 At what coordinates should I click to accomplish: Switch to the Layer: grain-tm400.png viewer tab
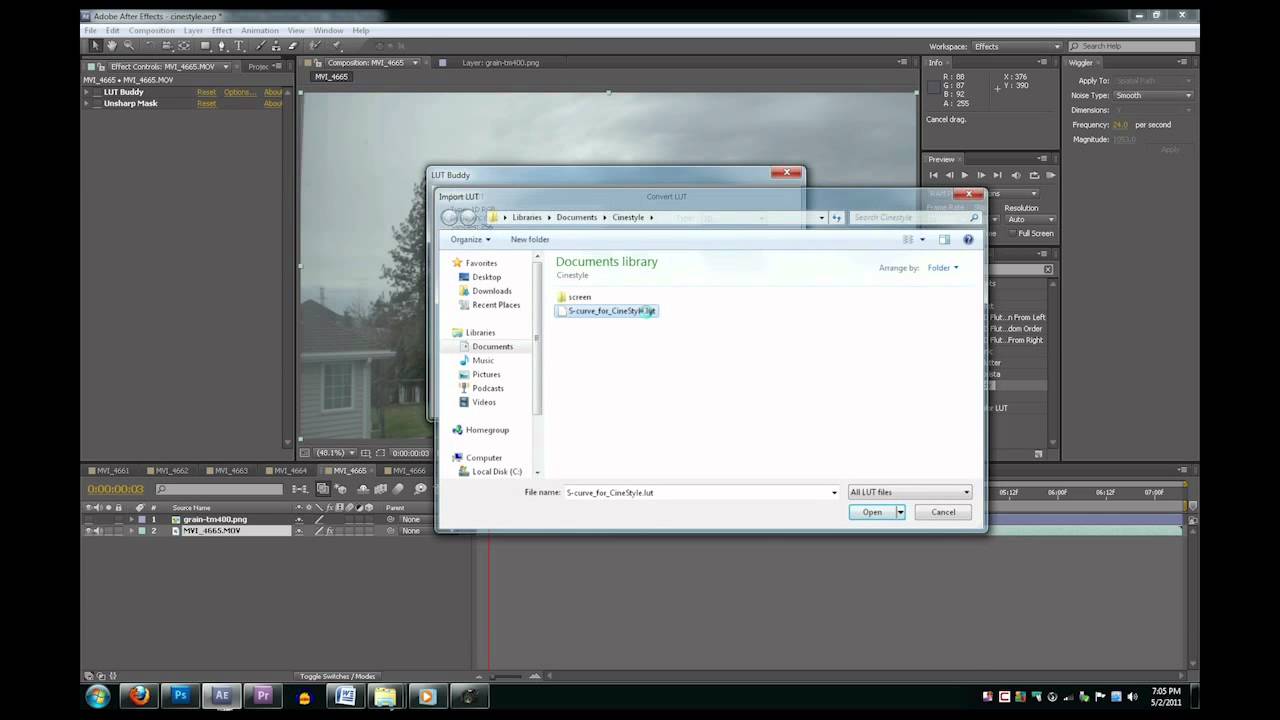click(500, 62)
